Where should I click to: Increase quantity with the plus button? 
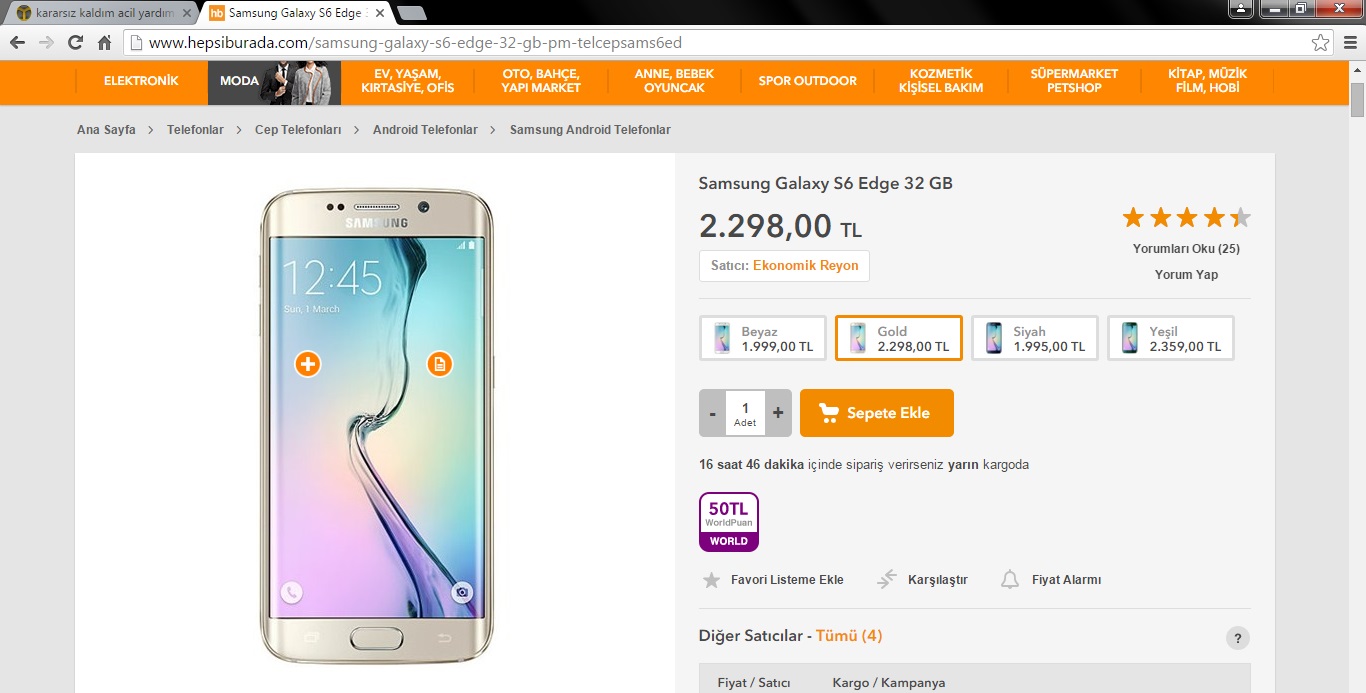[778, 413]
